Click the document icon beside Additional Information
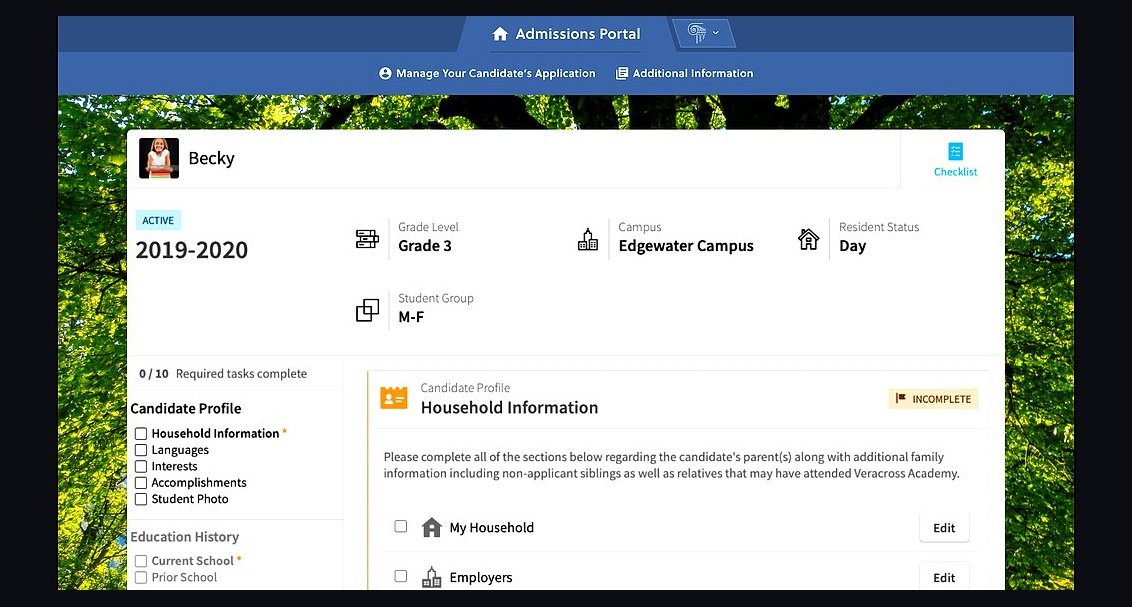 pos(621,74)
